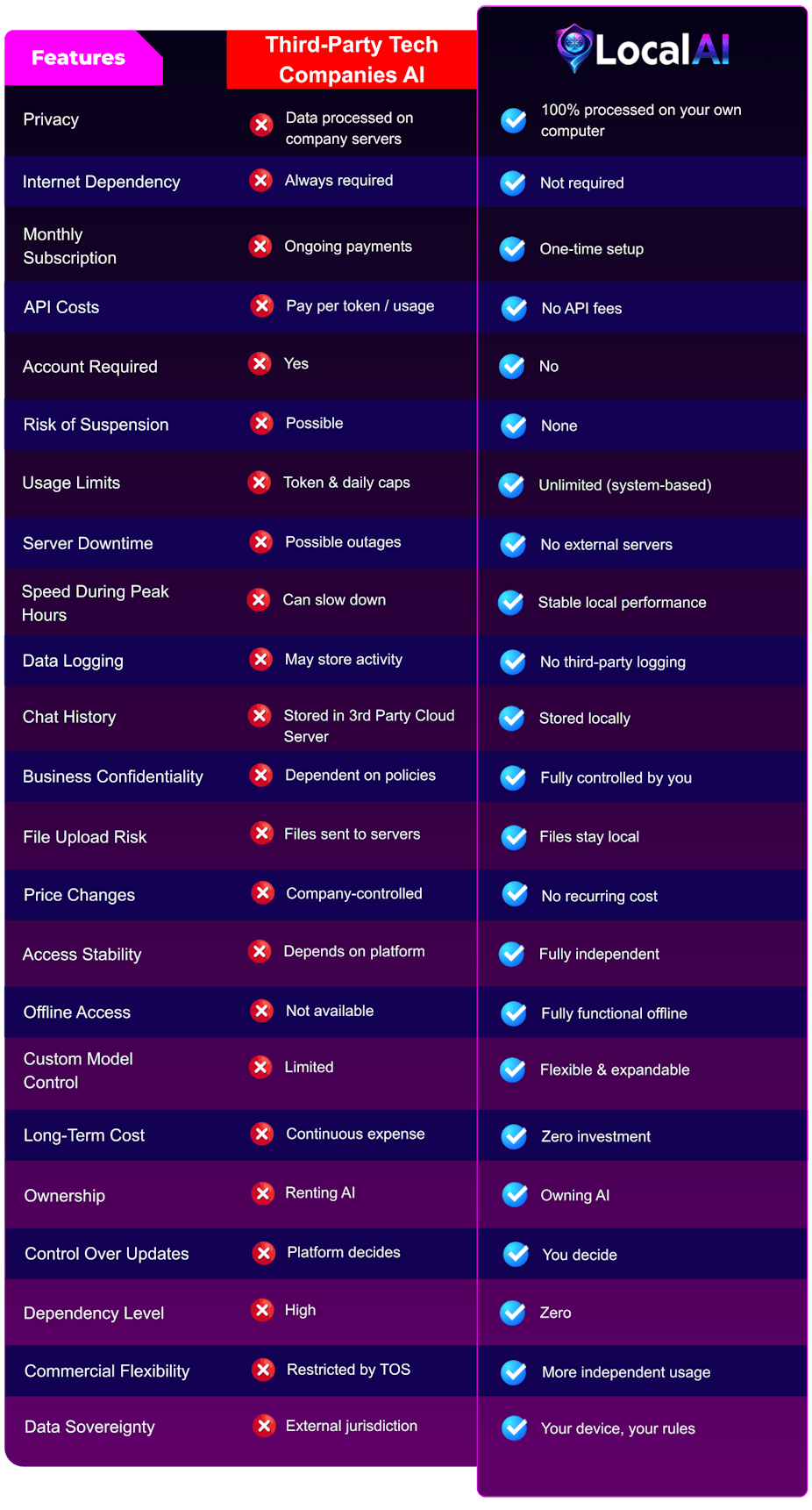Click the pink Features header tab
The width and height of the screenshot is (812, 1510).
pos(82,58)
